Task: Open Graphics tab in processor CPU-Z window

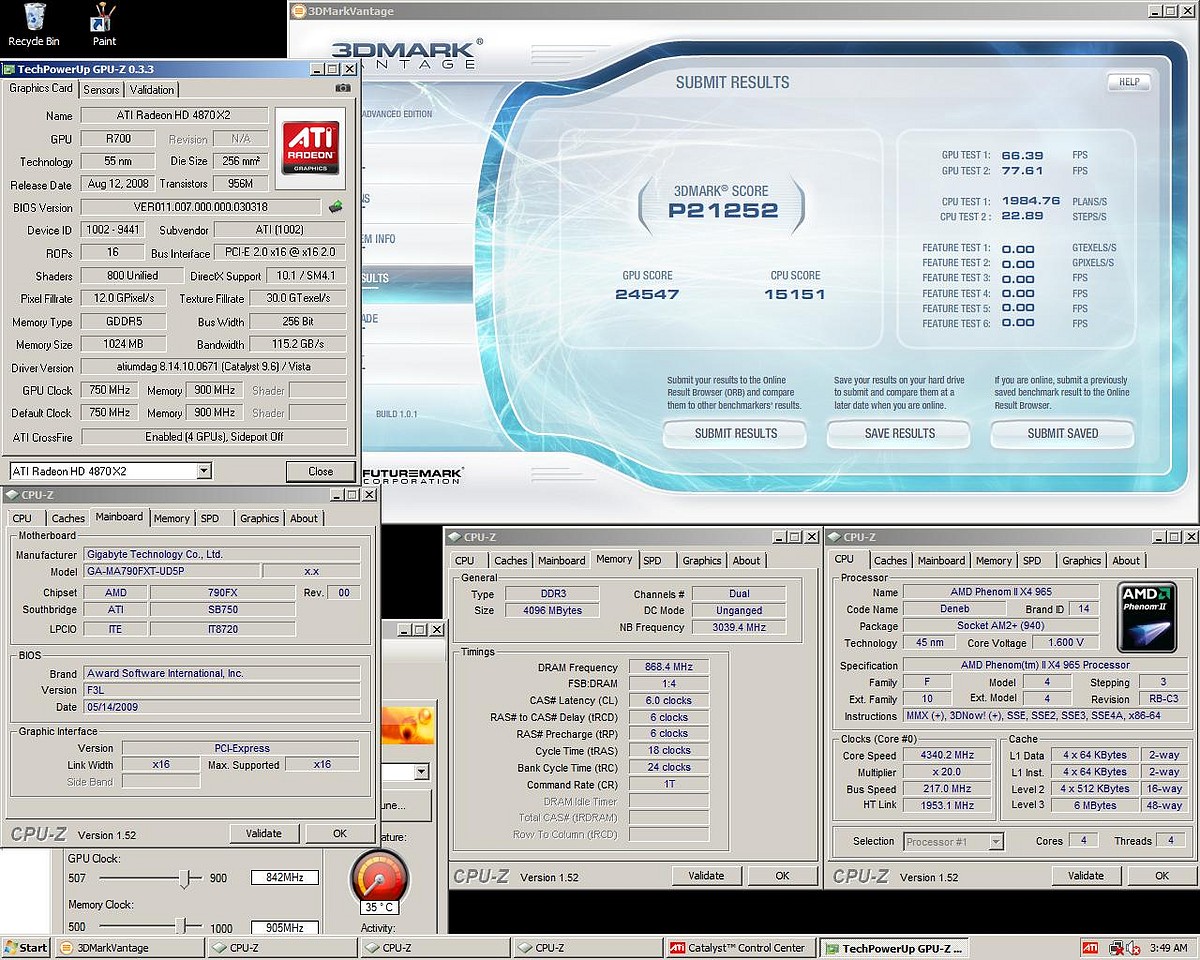Action: click(x=1081, y=560)
